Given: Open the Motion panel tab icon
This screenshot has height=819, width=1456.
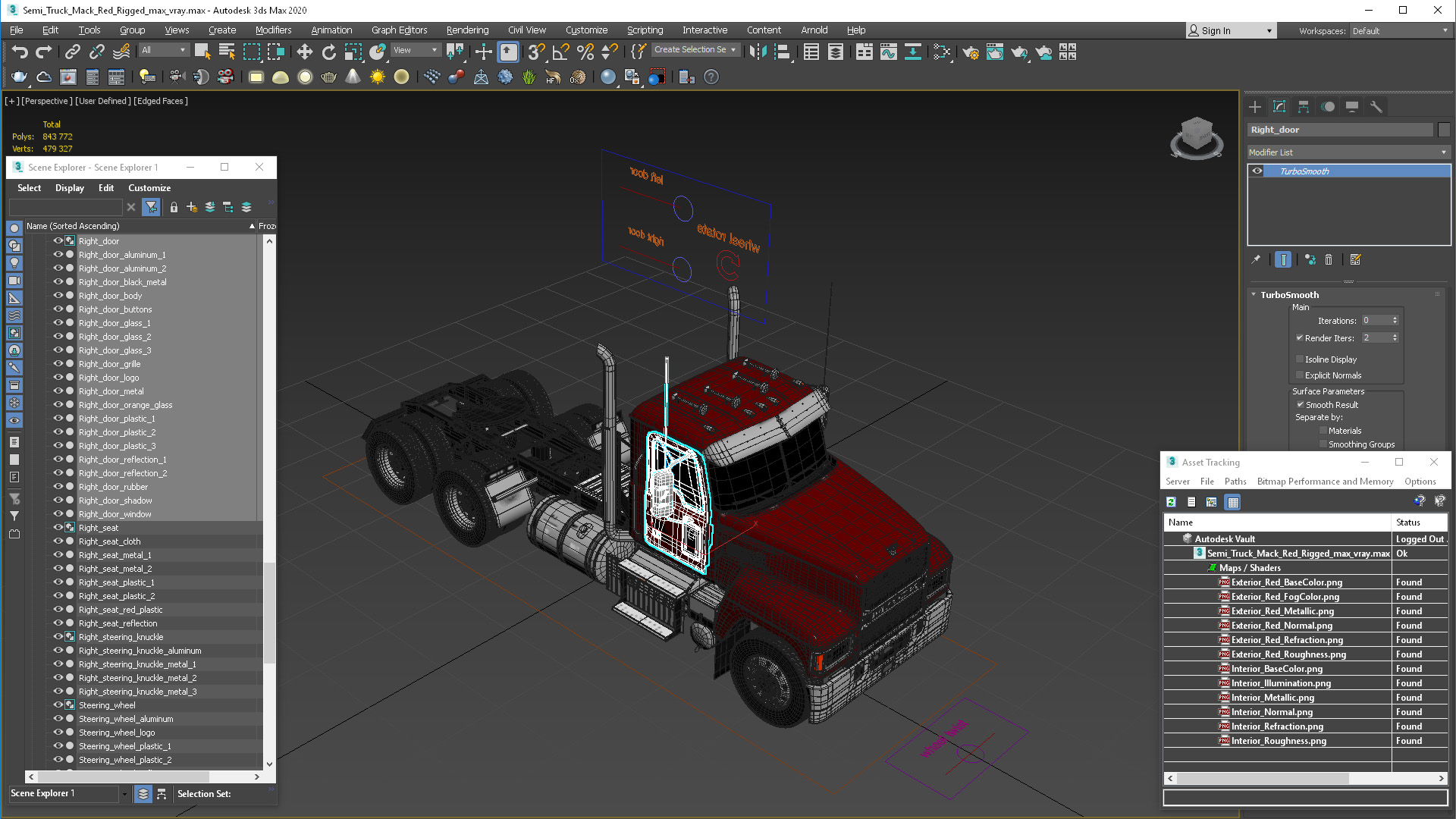Looking at the screenshot, I should click(x=1328, y=107).
